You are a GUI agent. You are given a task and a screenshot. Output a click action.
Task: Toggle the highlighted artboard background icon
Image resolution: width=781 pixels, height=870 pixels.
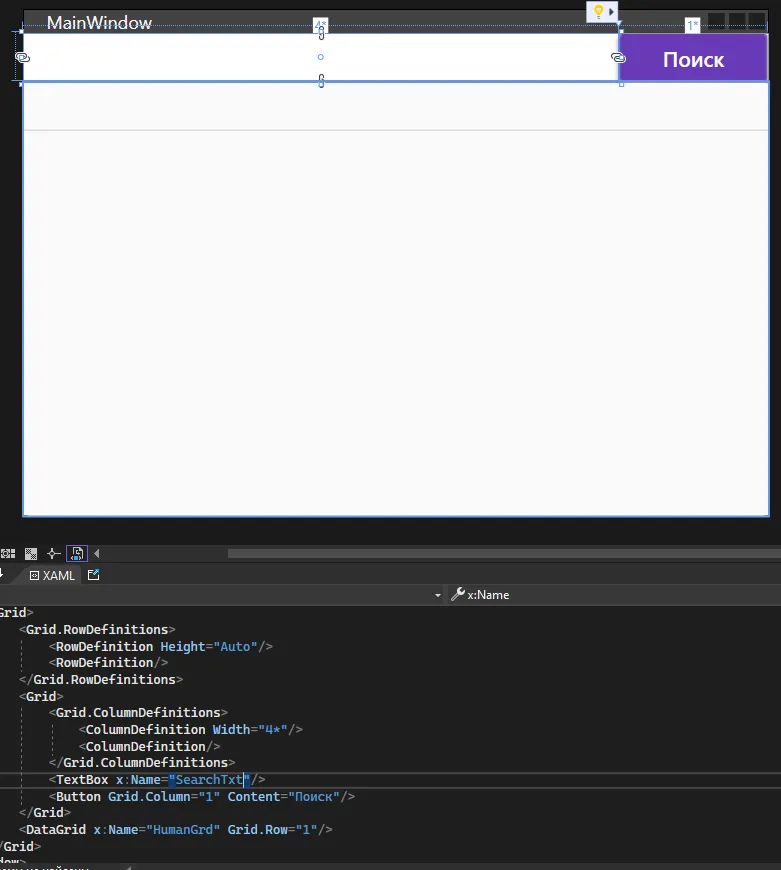[x=77, y=553]
